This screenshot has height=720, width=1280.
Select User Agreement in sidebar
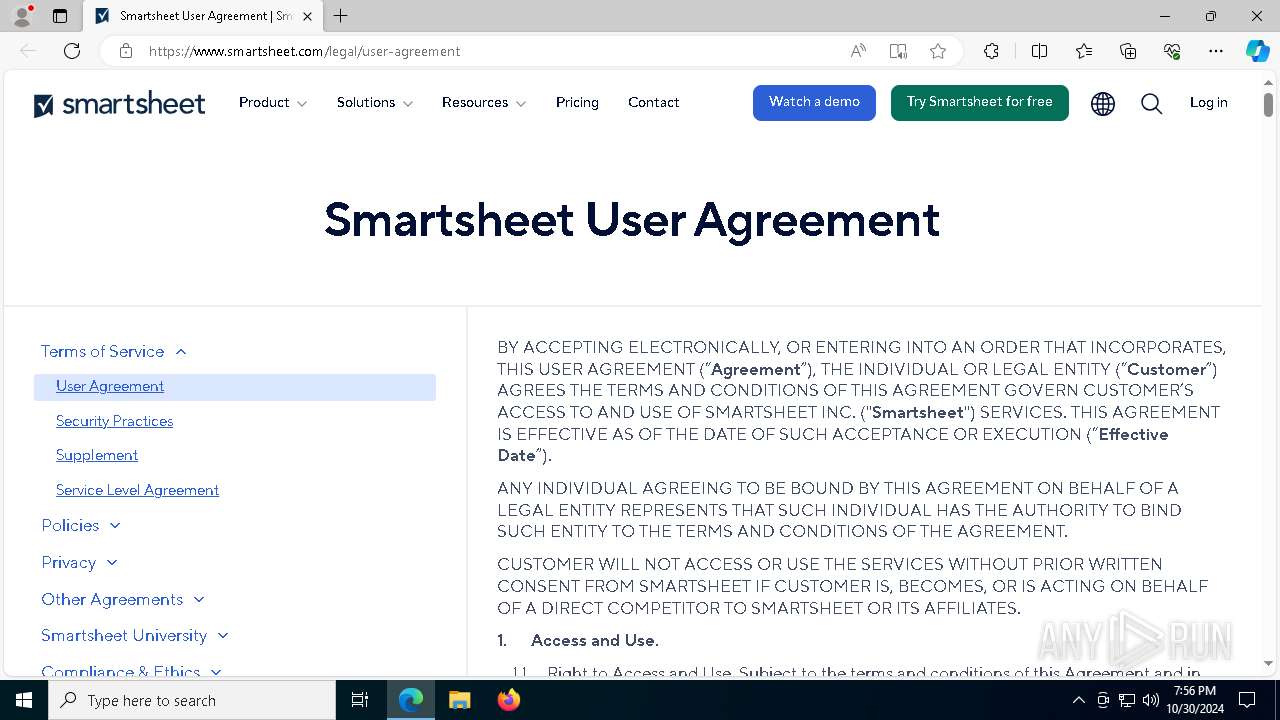[x=110, y=386]
